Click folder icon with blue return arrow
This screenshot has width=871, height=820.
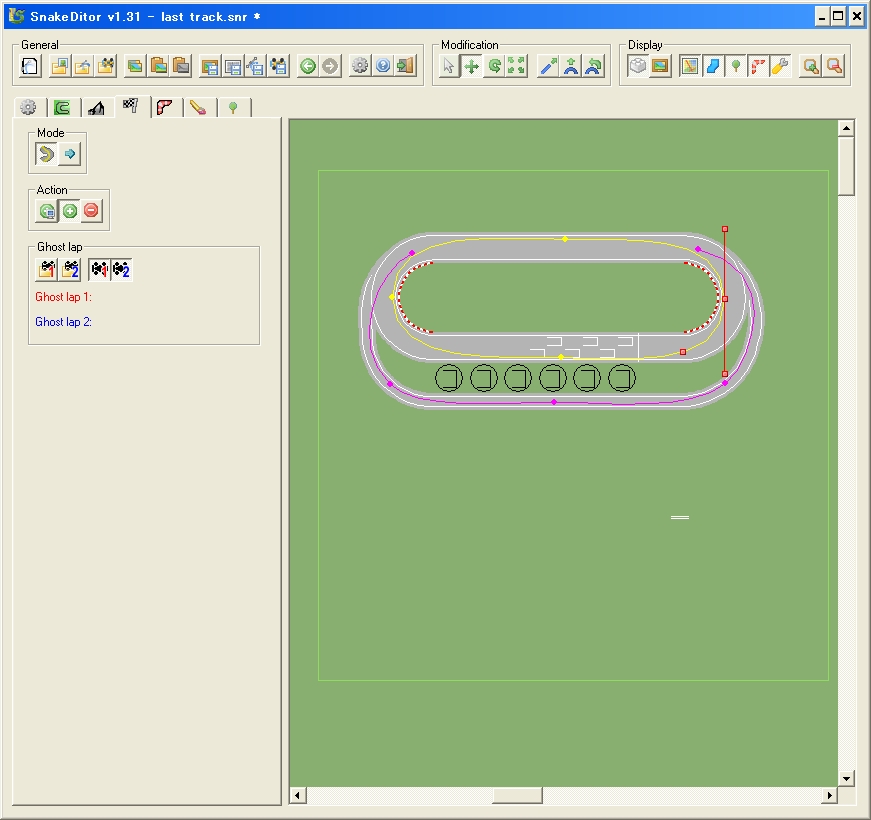(83, 66)
